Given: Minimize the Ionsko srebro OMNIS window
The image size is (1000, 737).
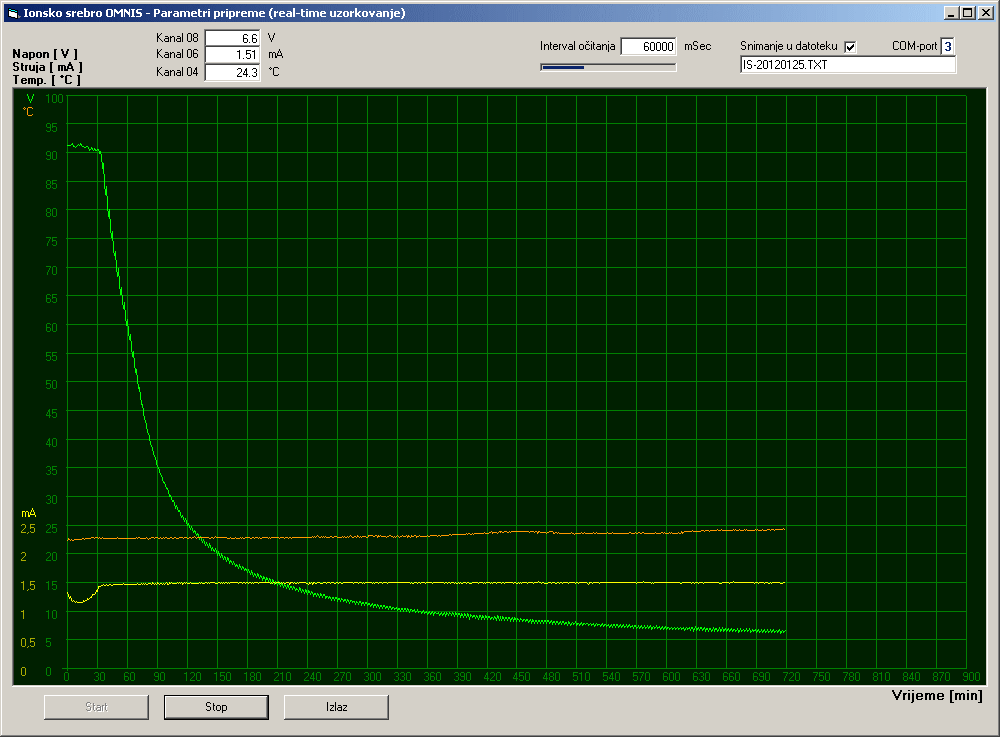Looking at the screenshot, I should pos(952,13).
